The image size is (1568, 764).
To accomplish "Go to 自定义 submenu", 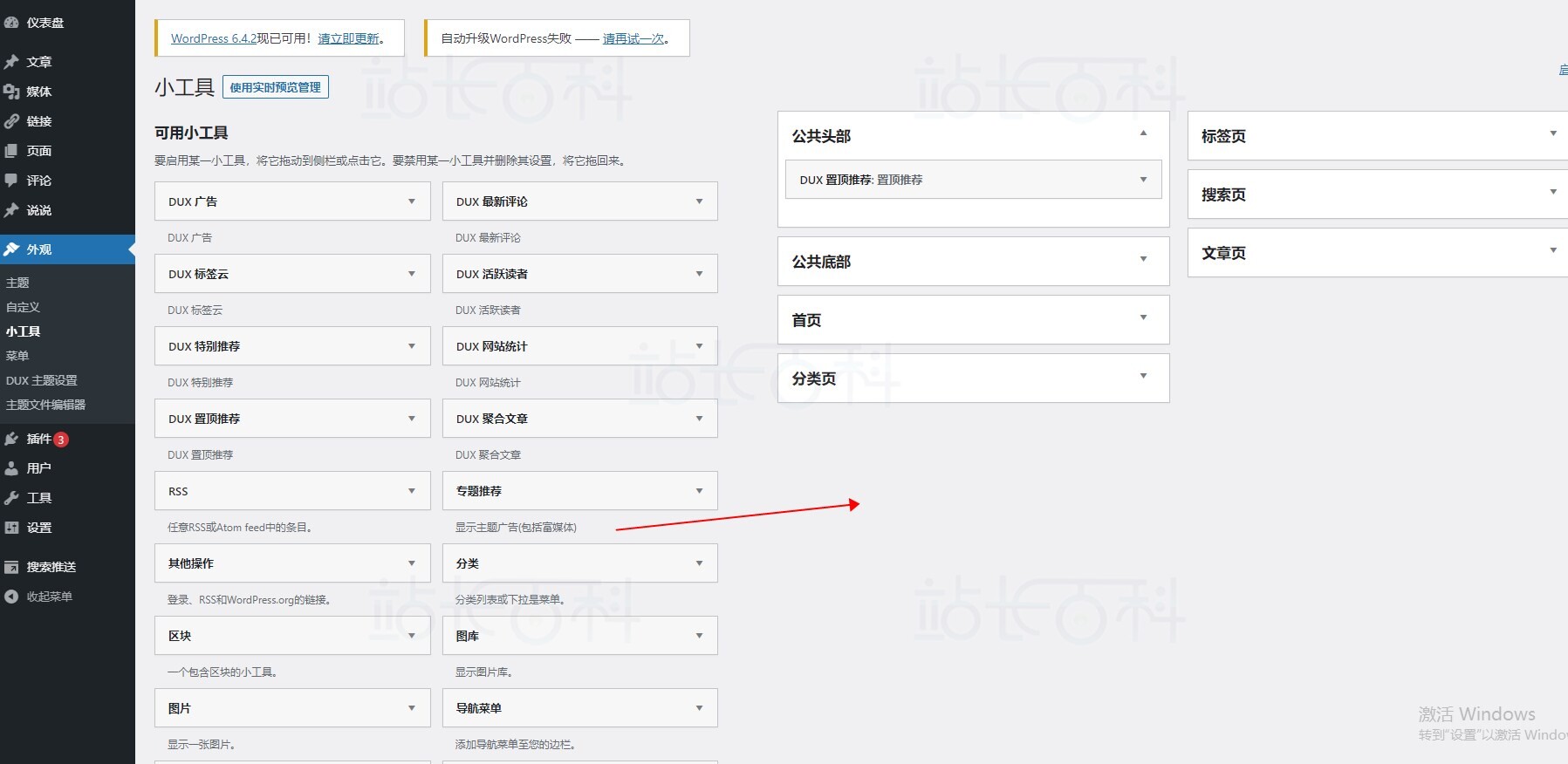I will tap(24, 307).
